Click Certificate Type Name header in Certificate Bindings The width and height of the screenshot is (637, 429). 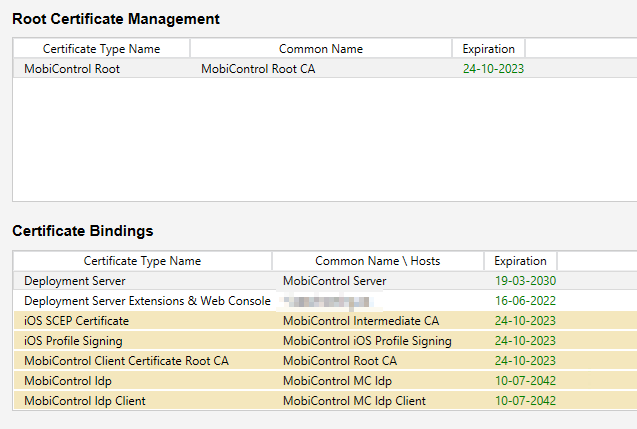[x=142, y=261]
